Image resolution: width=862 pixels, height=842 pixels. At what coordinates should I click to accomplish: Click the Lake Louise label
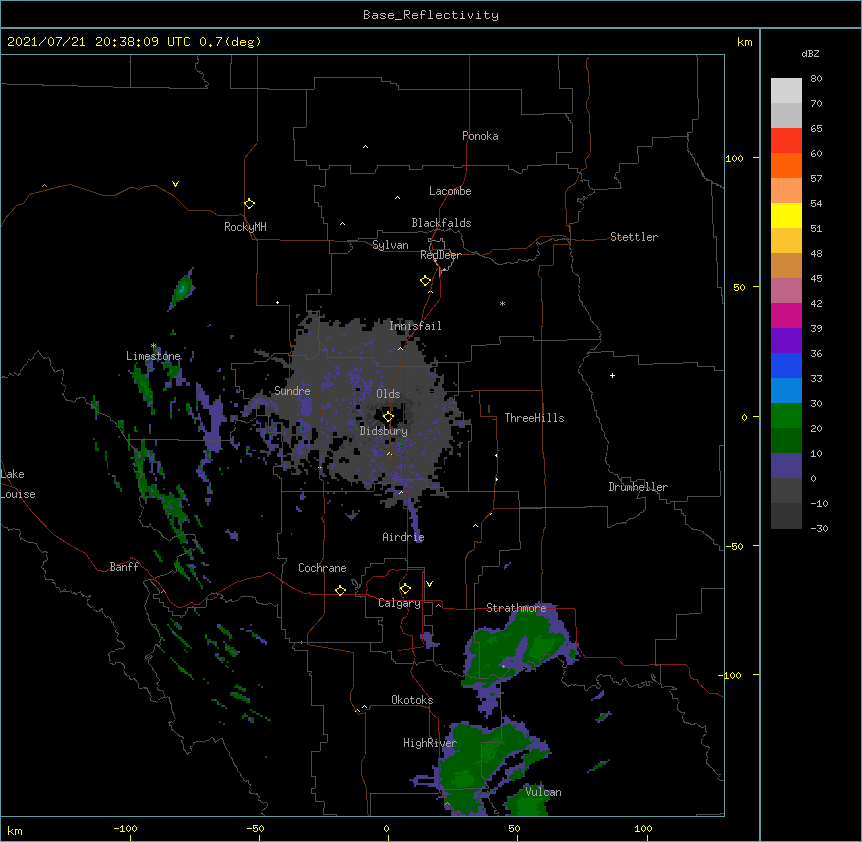point(18,484)
